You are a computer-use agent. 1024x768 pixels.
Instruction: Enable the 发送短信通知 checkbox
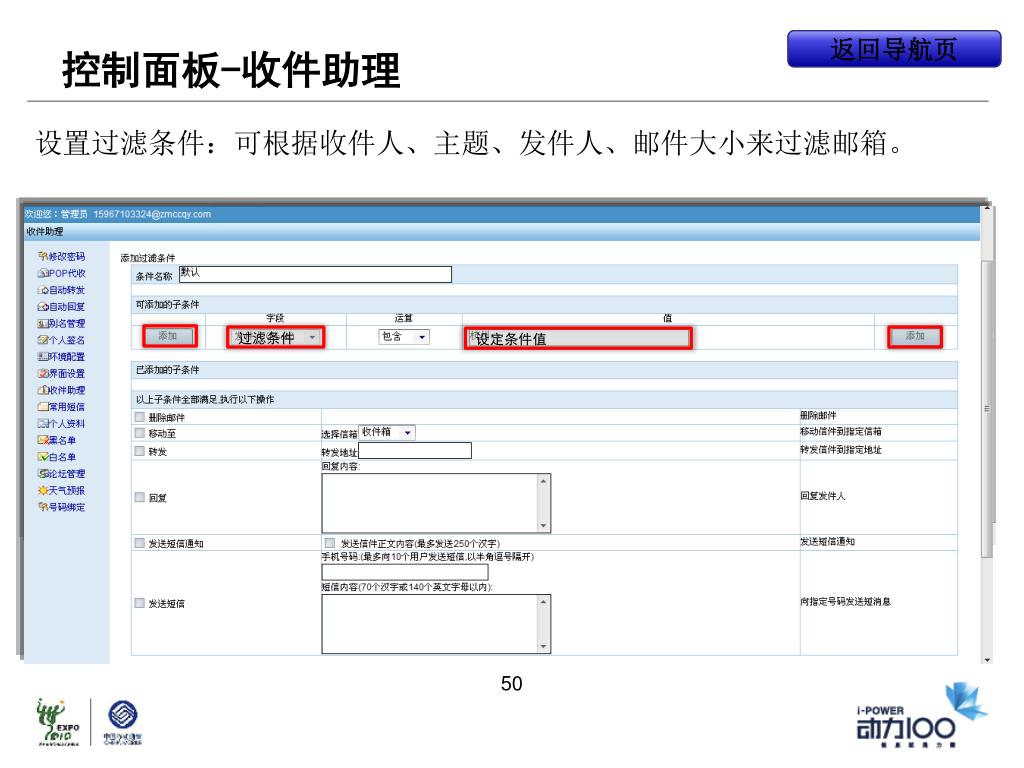tap(140, 543)
